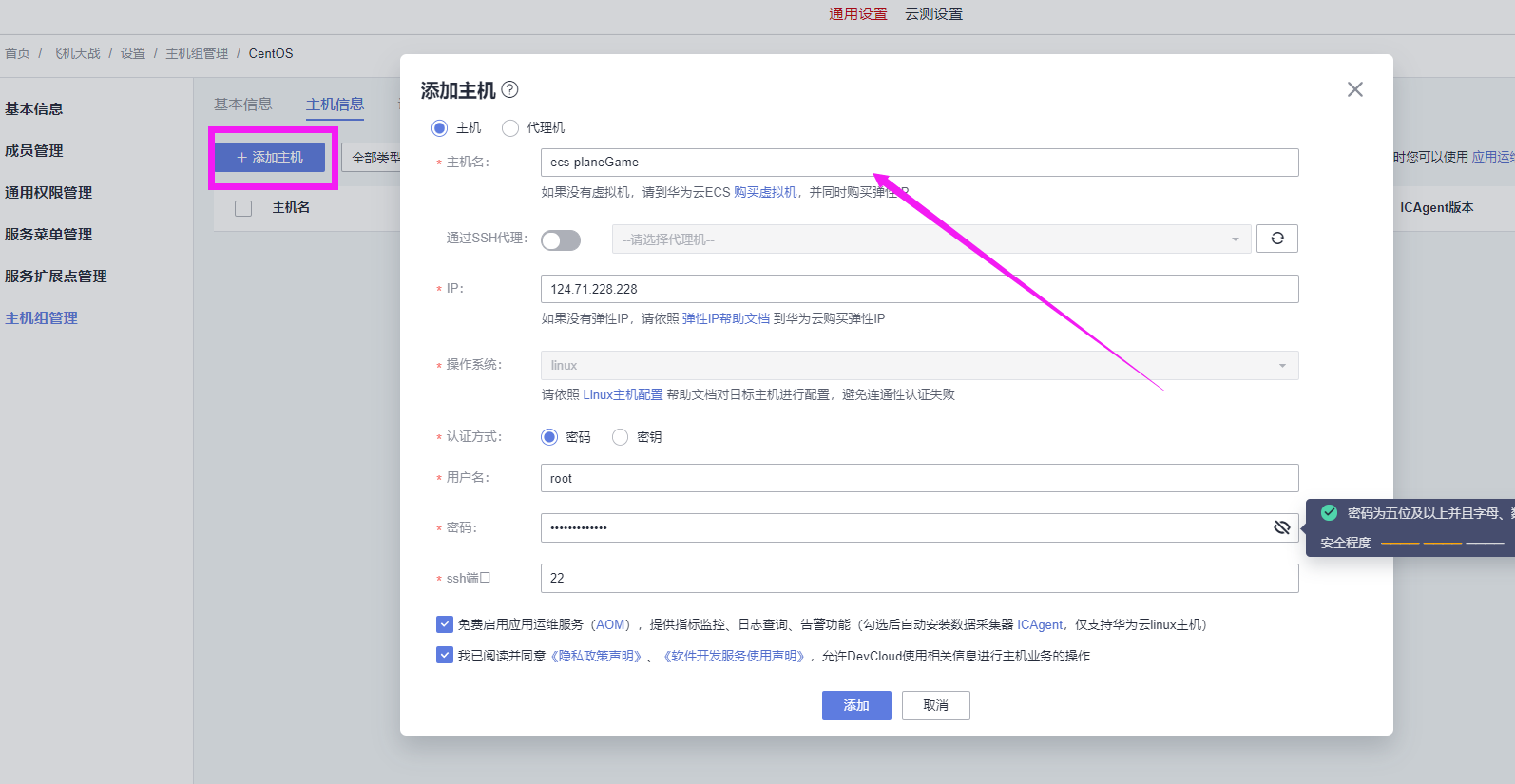Click the 飞机大战 breadcrumb

75,53
